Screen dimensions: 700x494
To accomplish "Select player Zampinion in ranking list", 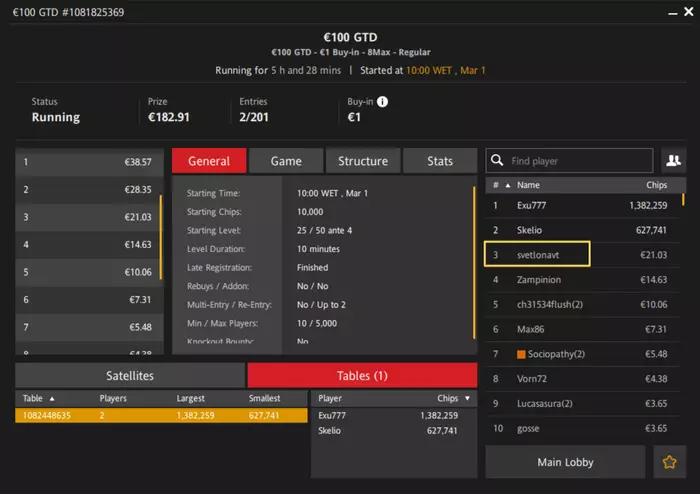I will coord(582,280).
